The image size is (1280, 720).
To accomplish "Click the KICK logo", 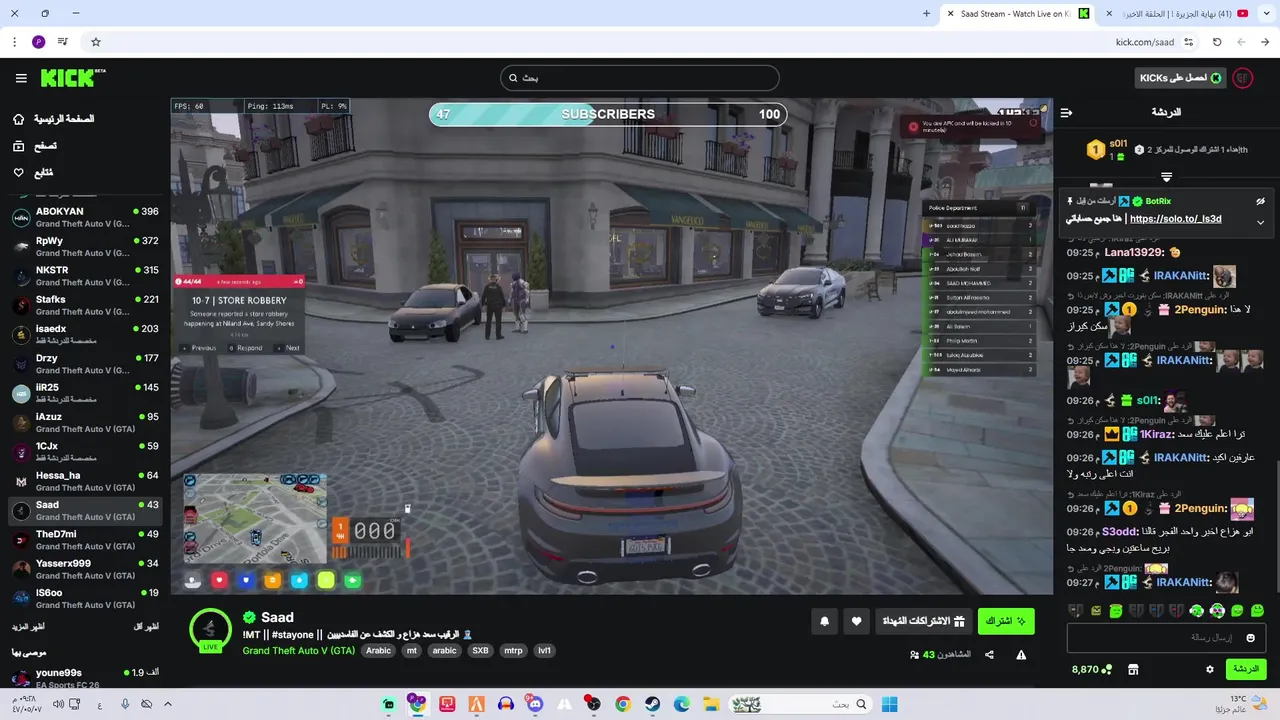I will point(73,78).
